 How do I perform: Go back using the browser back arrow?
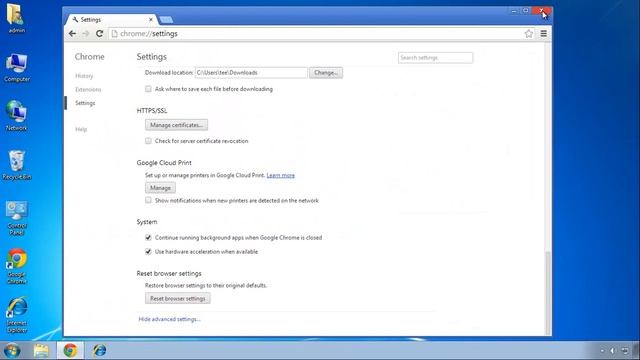pyautogui.click(x=72, y=33)
